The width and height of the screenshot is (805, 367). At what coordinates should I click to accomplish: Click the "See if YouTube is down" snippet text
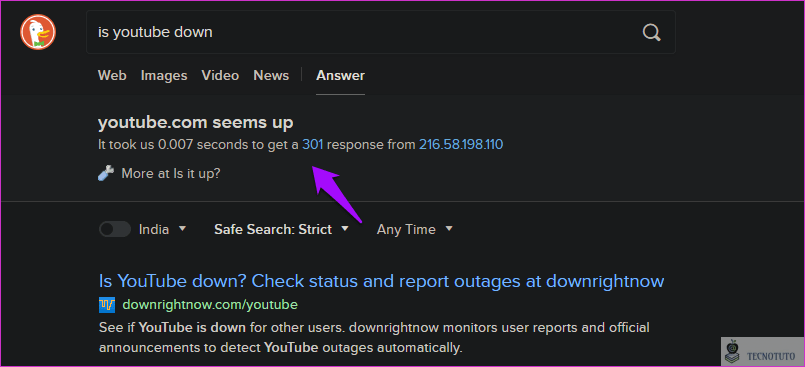pos(374,337)
